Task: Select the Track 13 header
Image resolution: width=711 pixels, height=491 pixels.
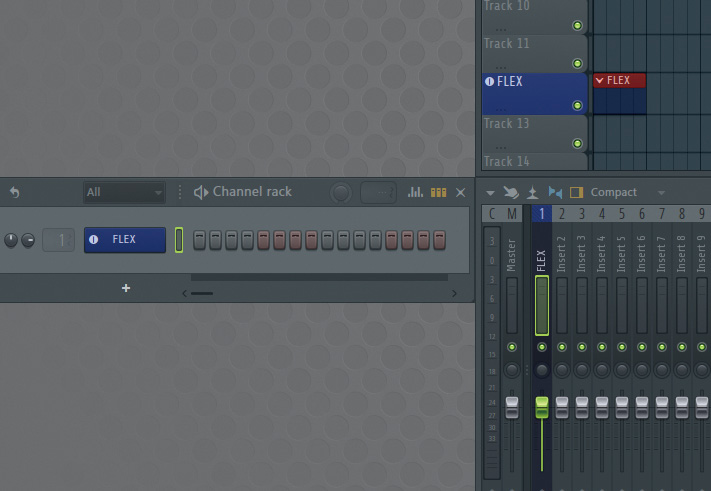Action: pos(535,134)
